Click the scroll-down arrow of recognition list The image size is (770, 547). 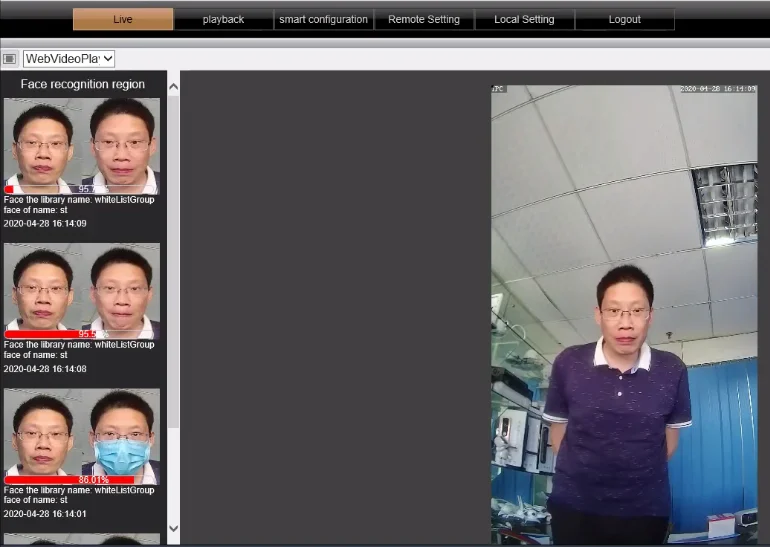click(173, 528)
